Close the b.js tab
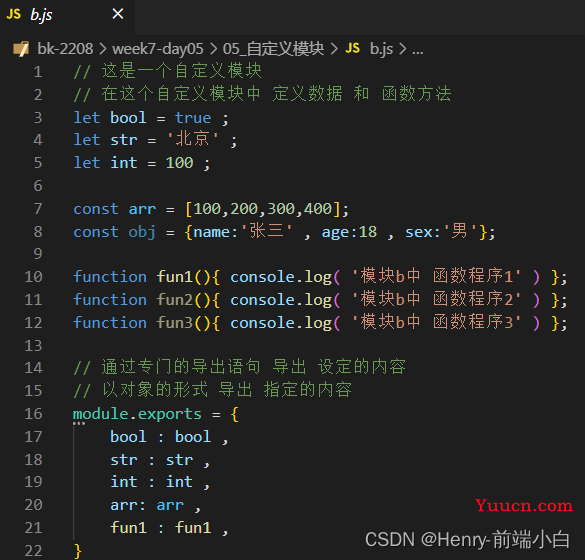 click(x=118, y=14)
